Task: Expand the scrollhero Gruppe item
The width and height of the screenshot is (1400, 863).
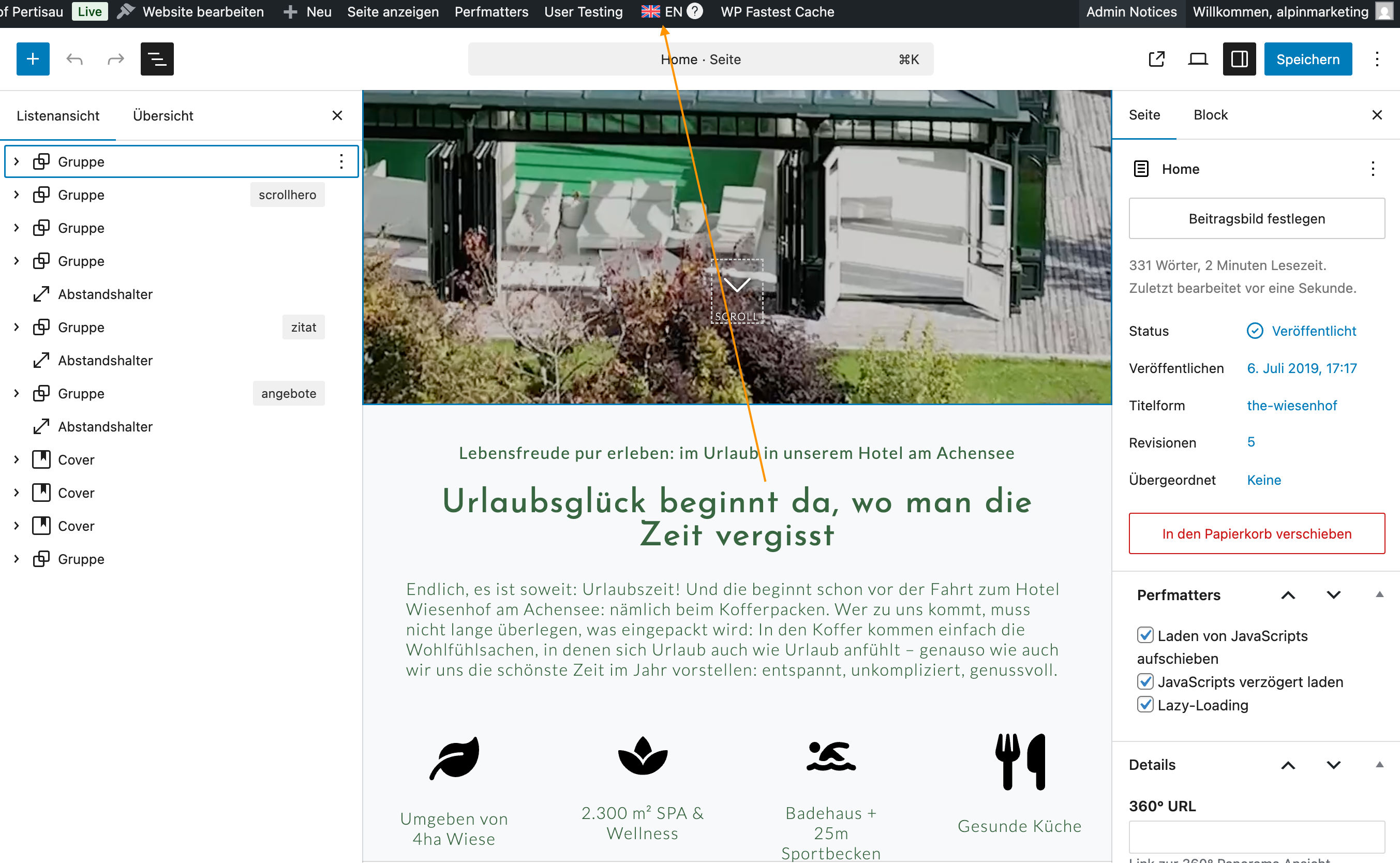Action: (x=17, y=195)
